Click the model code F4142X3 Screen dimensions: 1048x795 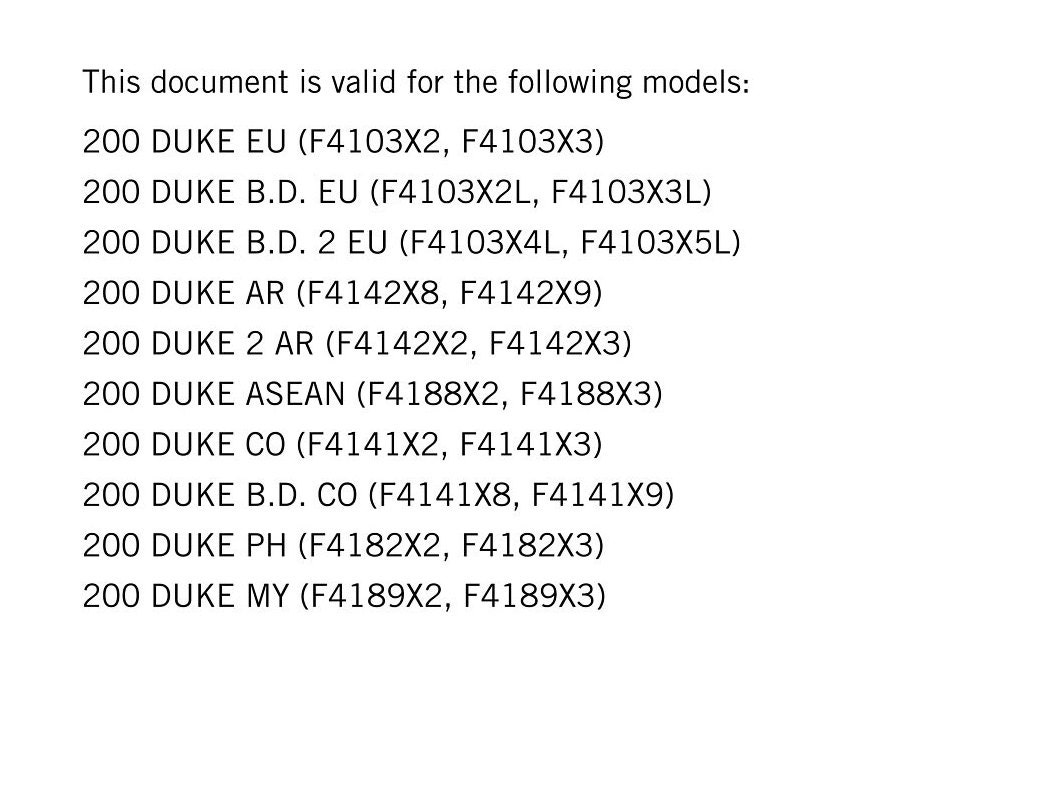point(555,344)
